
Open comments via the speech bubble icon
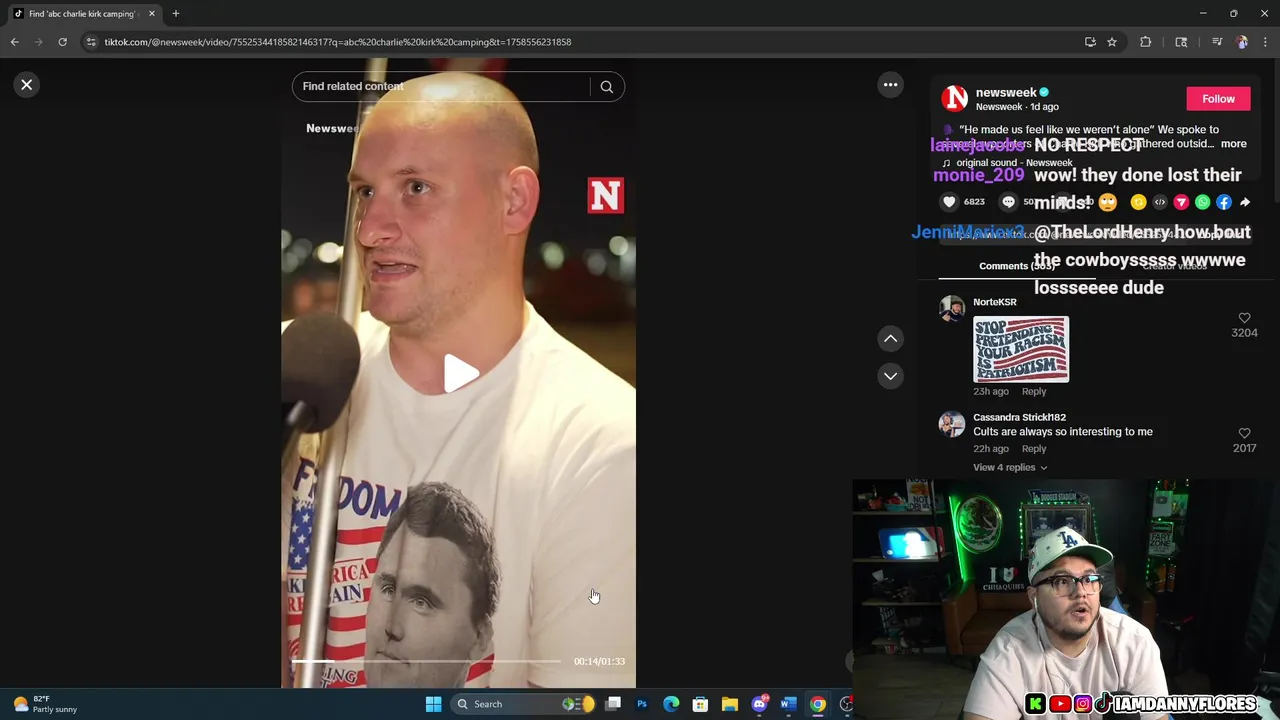point(1008,202)
